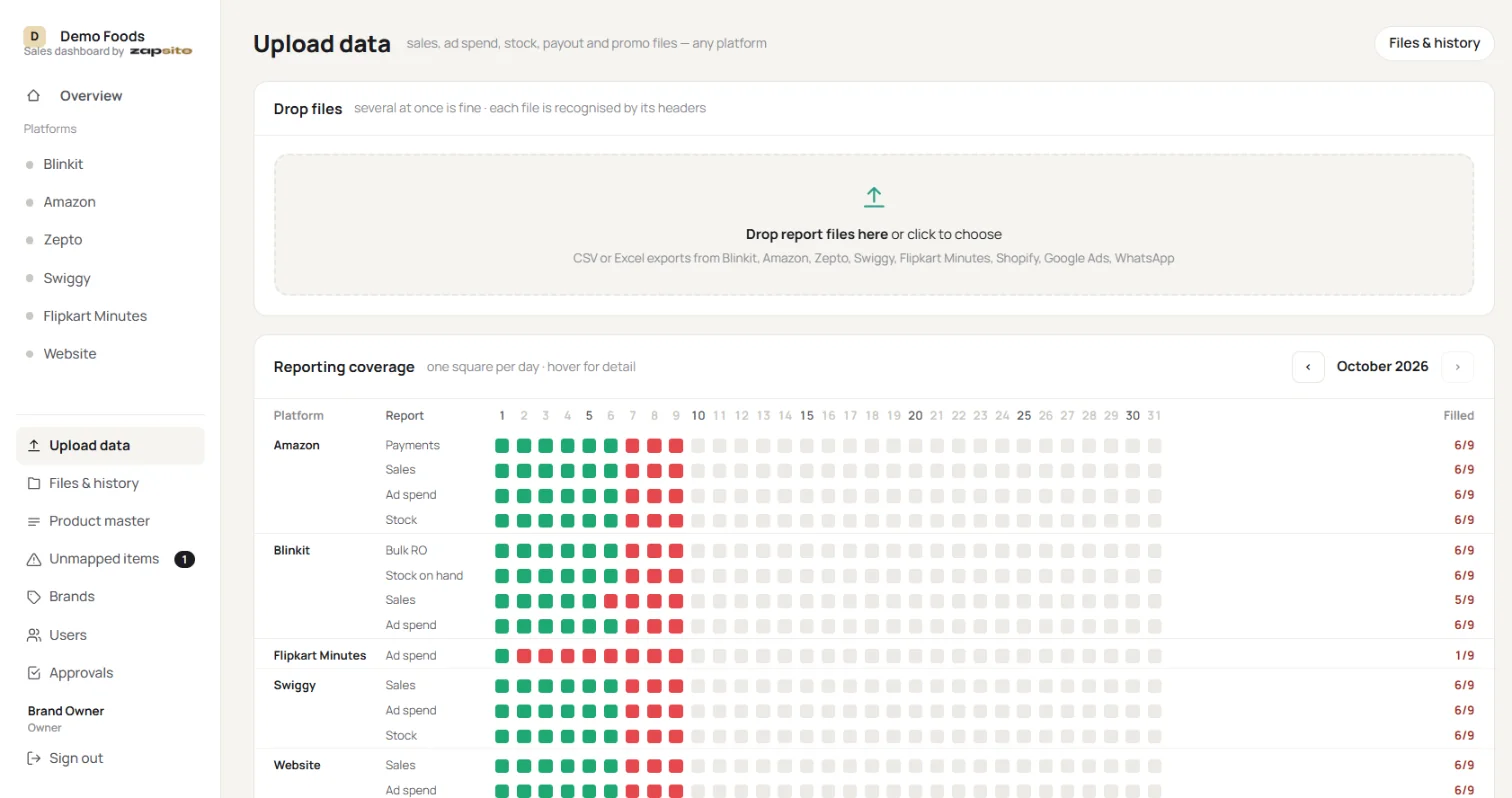Click the home icon beside Overview
The width and height of the screenshot is (1512, 798).
34,96
